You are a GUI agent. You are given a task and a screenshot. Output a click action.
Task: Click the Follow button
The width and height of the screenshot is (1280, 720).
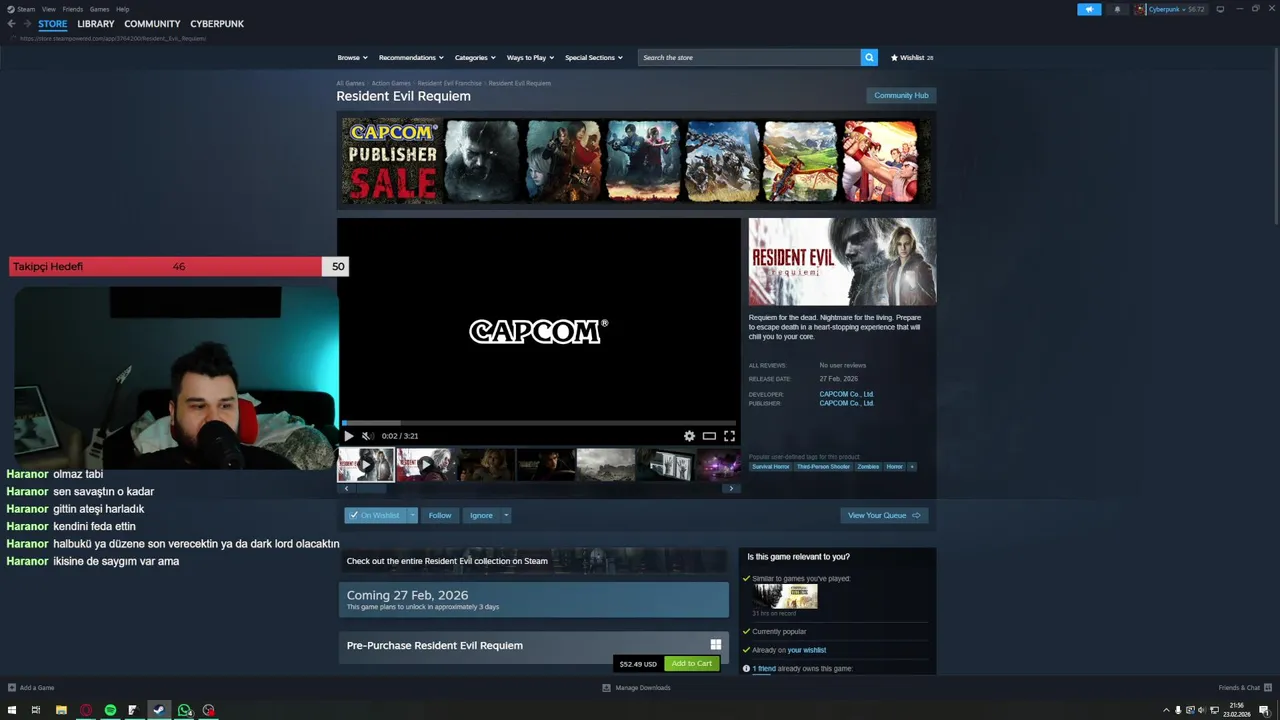pyautogui.click(x=440, y=515)
